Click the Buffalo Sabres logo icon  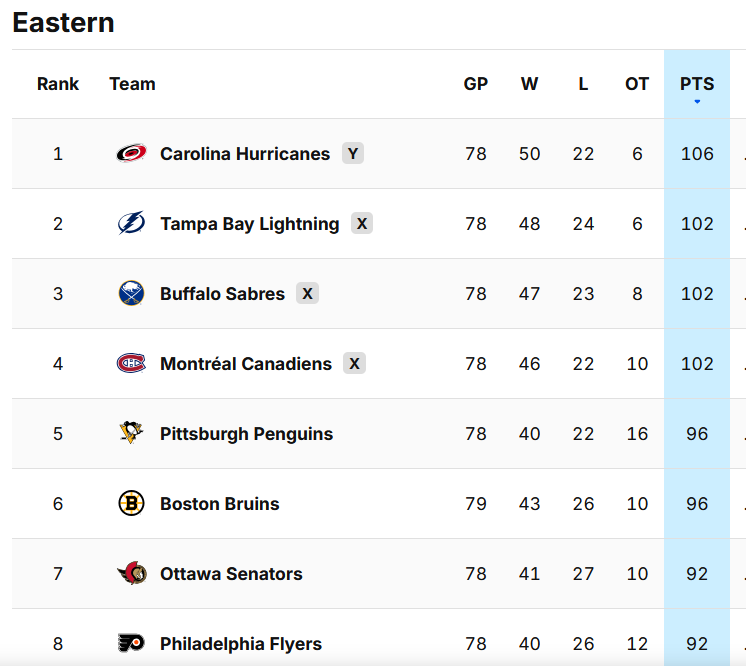click(131, 294)
